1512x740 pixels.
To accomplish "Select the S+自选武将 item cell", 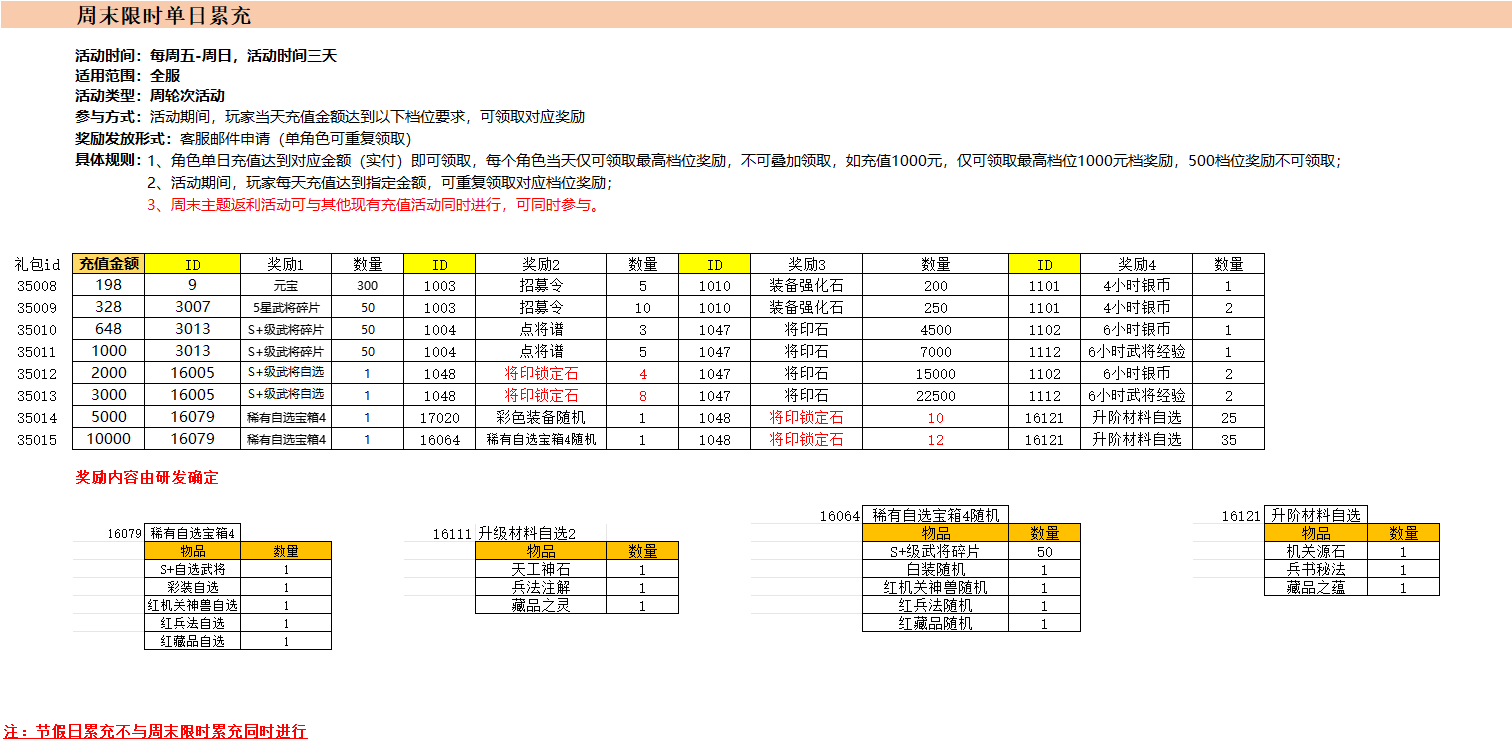I will [x=193, y=569].
